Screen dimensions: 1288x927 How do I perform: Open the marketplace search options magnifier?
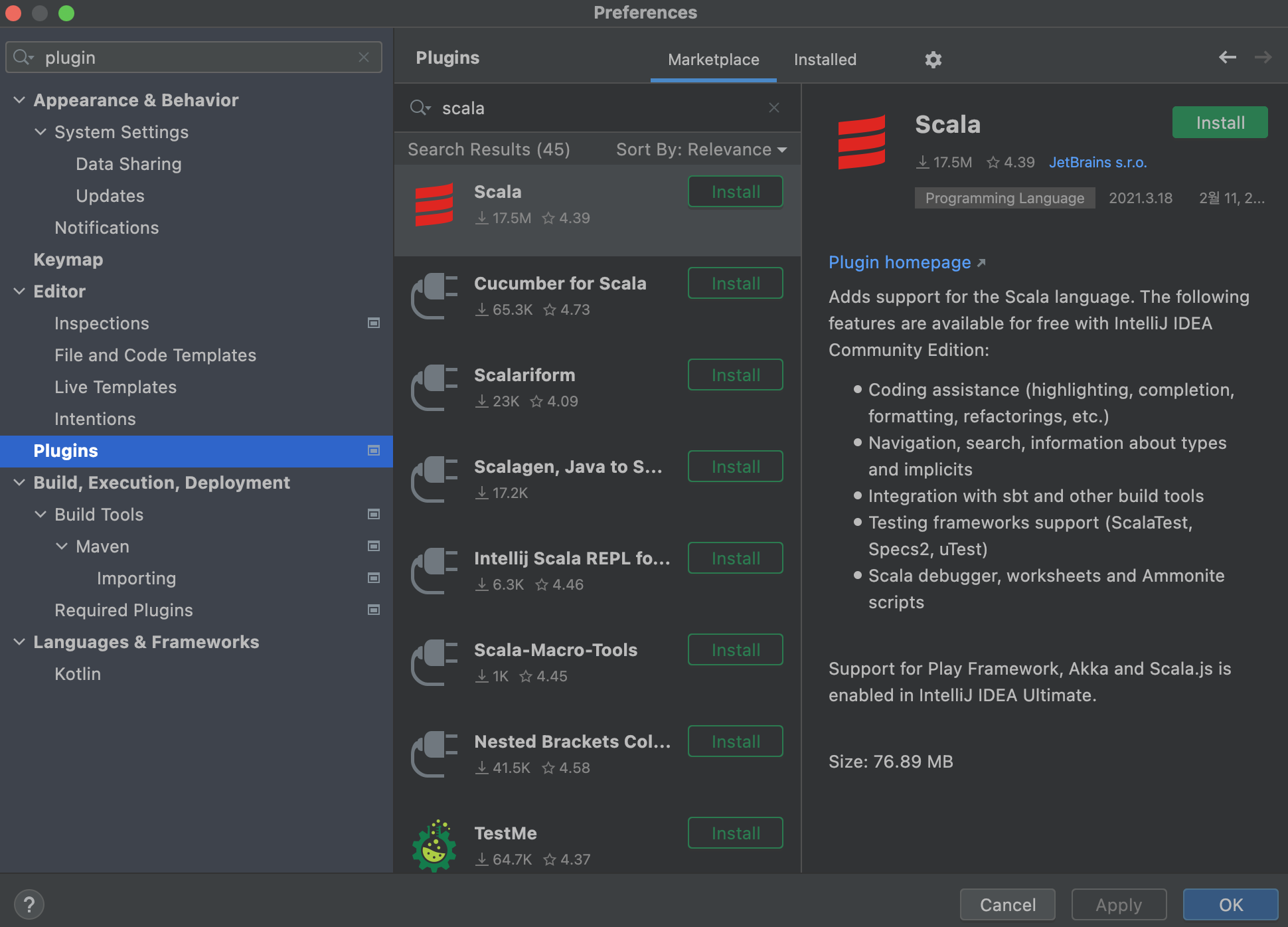420,108
